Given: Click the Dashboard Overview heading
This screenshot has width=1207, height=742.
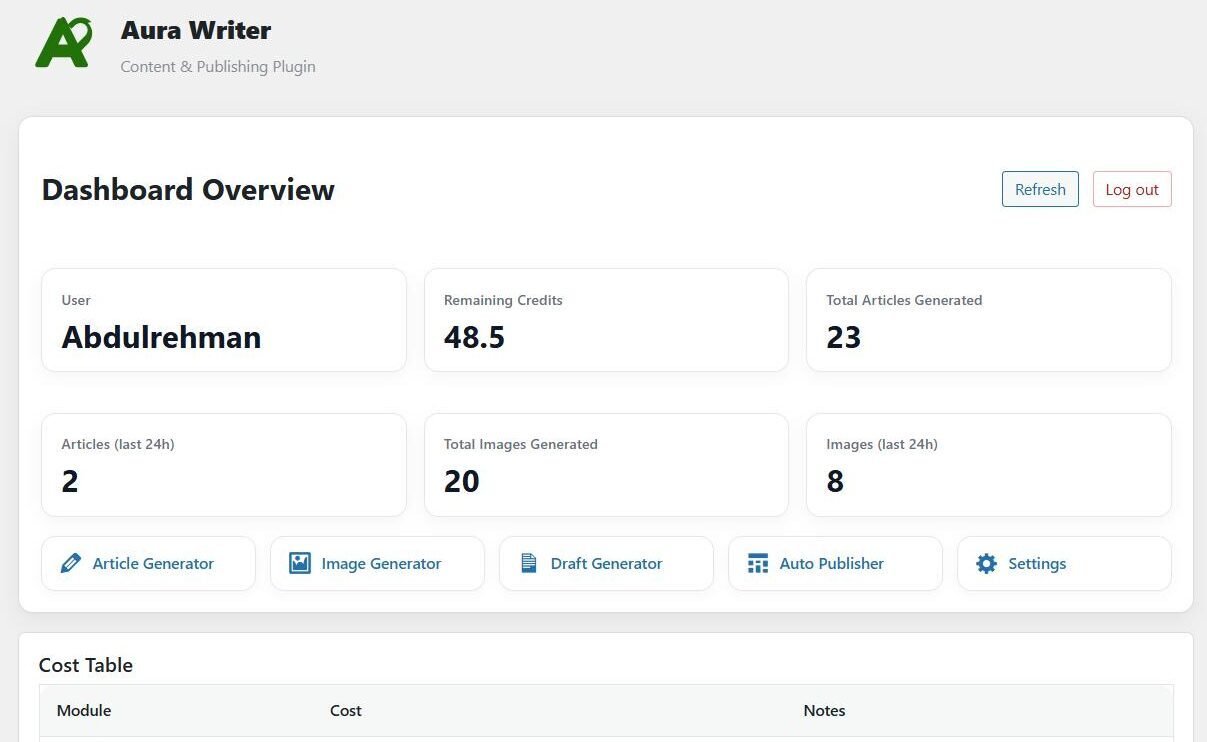Looking at the screenshot, I should pos(187,190).
